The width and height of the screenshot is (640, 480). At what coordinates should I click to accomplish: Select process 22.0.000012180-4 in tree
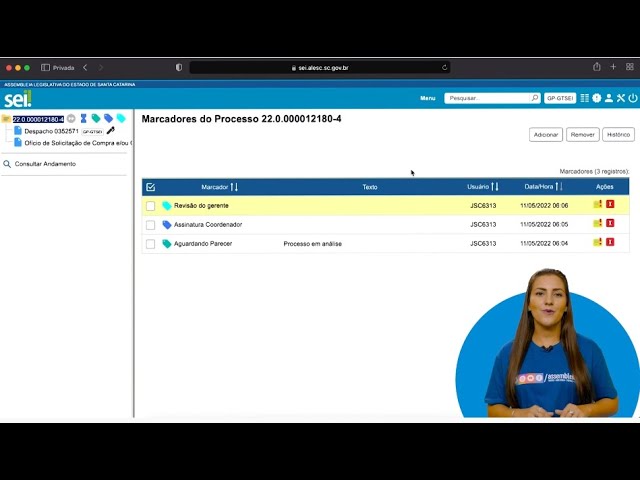38,119
